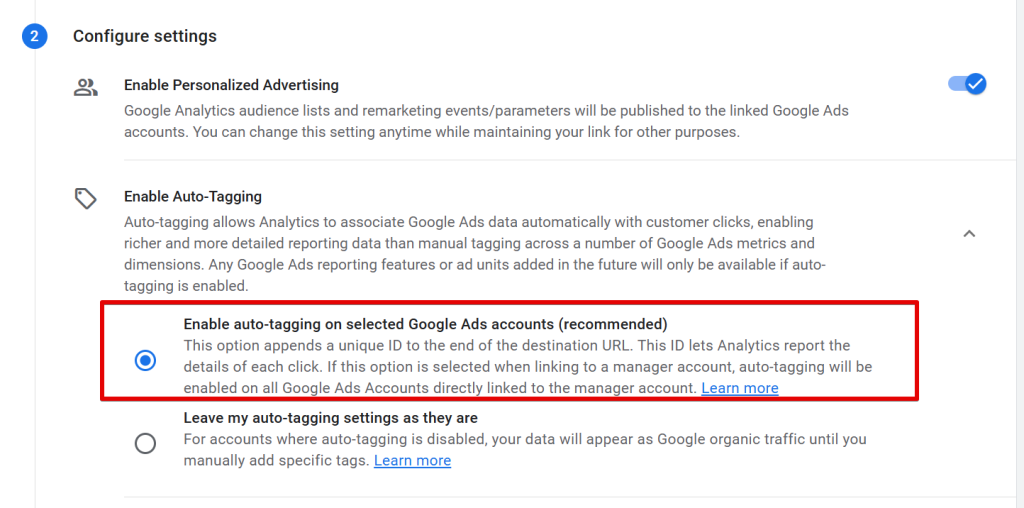Open Learn more link after manager account text
1024x508 pixels.
coord(740,389)
